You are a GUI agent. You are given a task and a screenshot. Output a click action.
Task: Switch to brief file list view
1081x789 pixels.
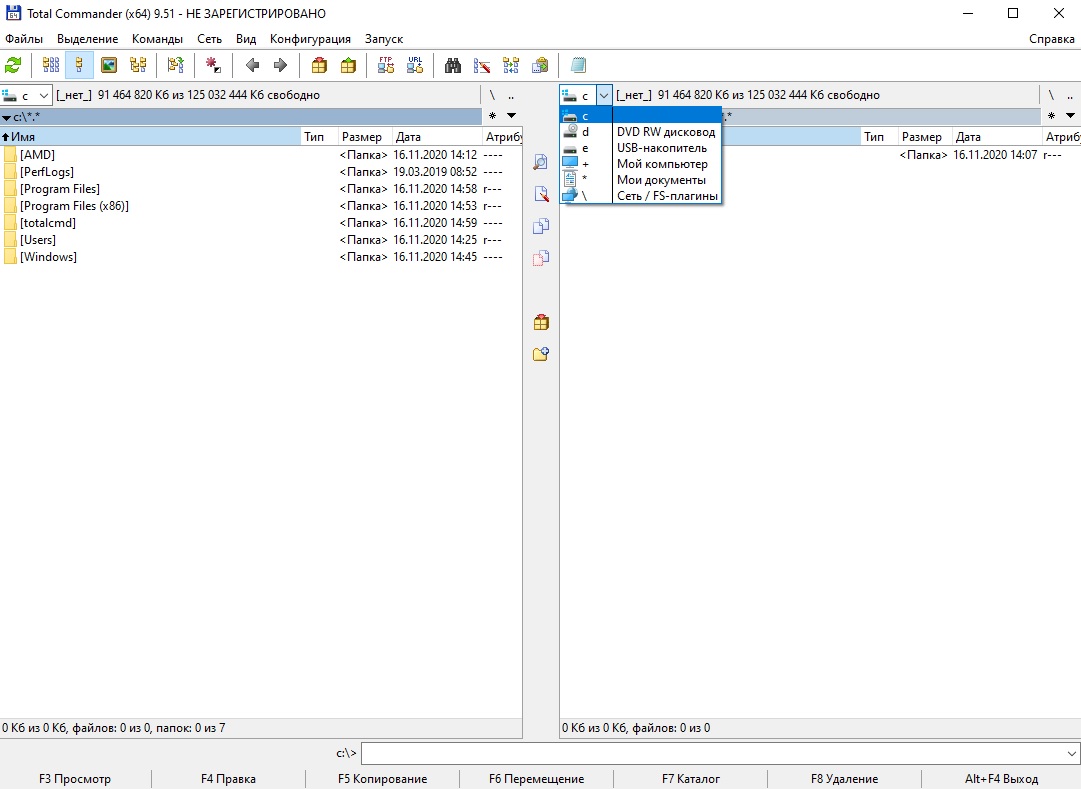click(x=51, y=66)
